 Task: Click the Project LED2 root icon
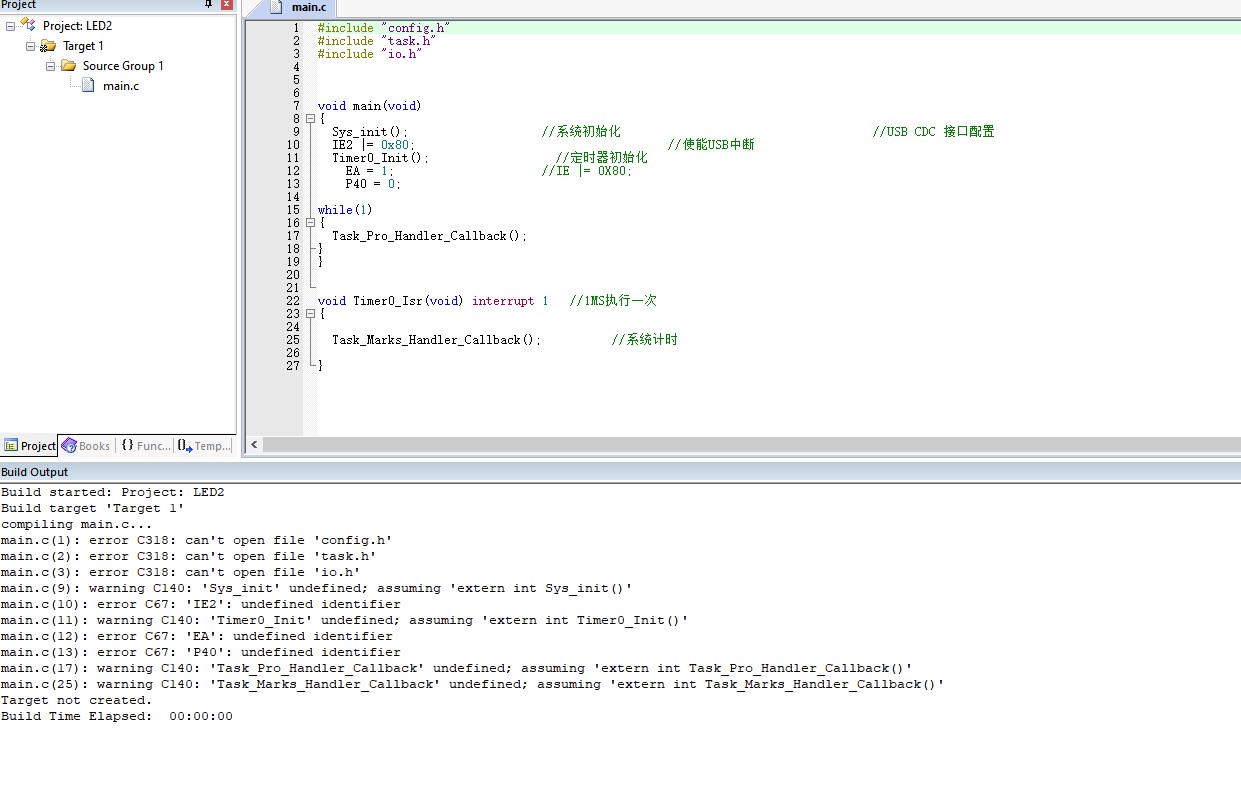(x=28, y=25)
